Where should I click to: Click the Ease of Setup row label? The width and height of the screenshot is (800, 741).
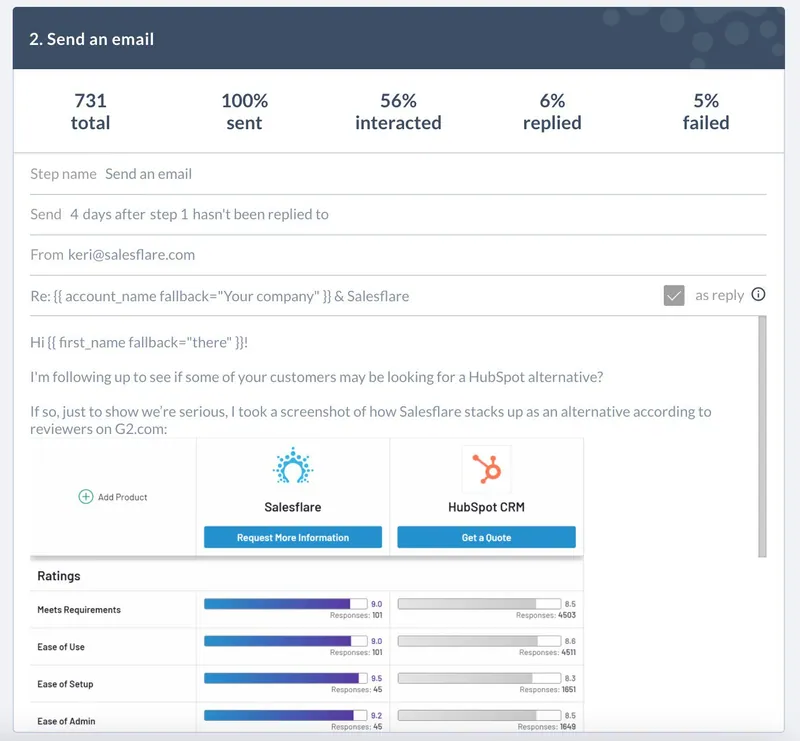point(65,684)
